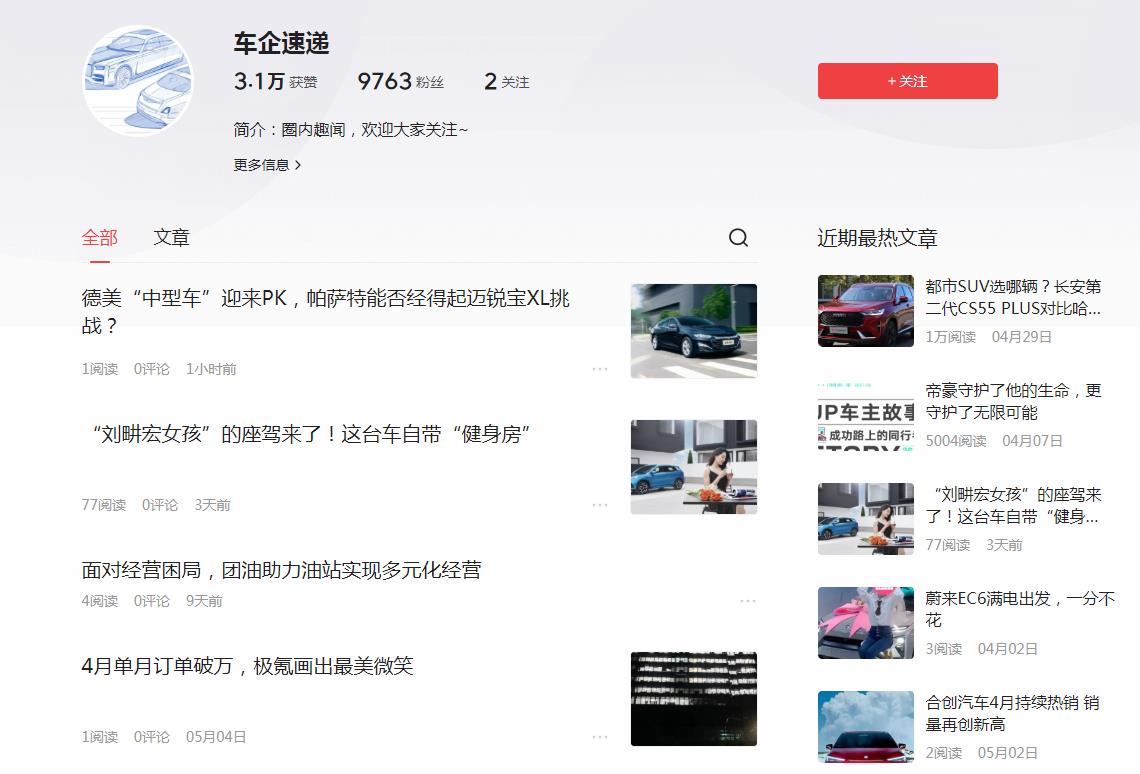Click the 车企速递 profile avatar

[x=138, y=81]
